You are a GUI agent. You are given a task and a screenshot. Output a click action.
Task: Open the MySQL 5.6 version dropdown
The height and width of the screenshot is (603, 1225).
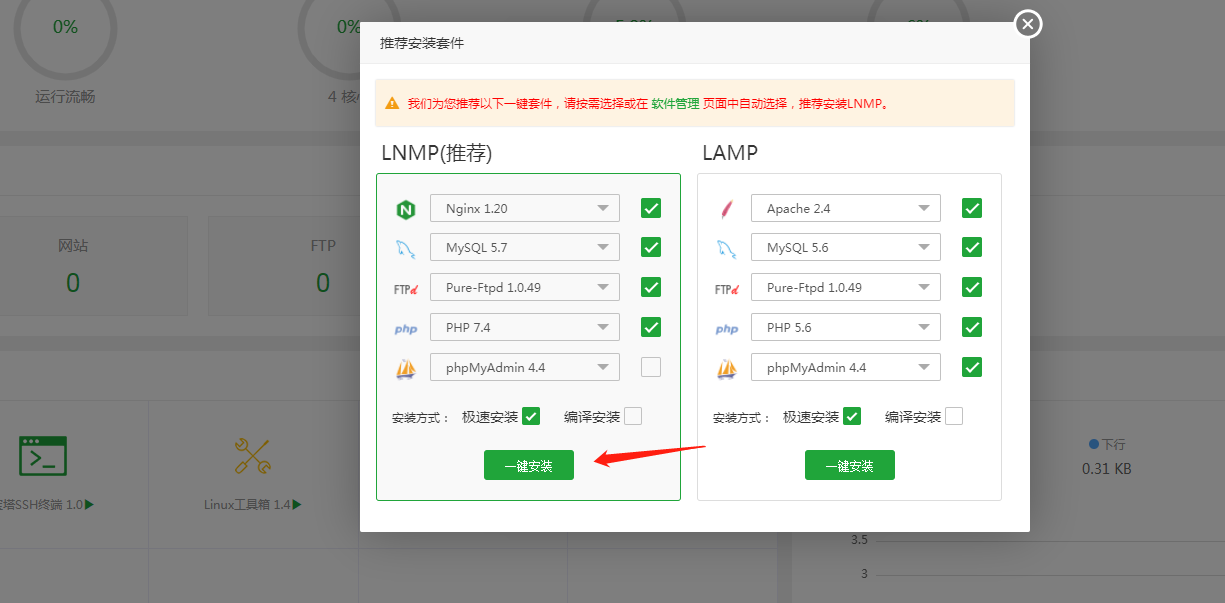(846, 247)
